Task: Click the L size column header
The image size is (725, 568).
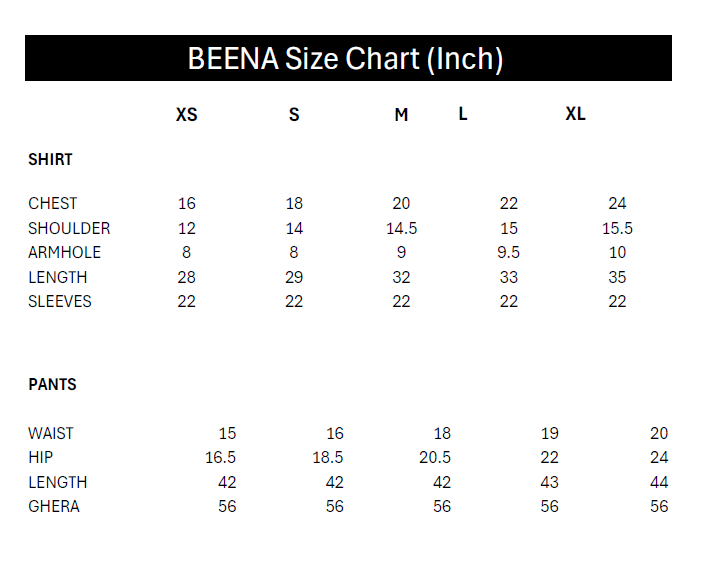Action: tap(463, 114)
